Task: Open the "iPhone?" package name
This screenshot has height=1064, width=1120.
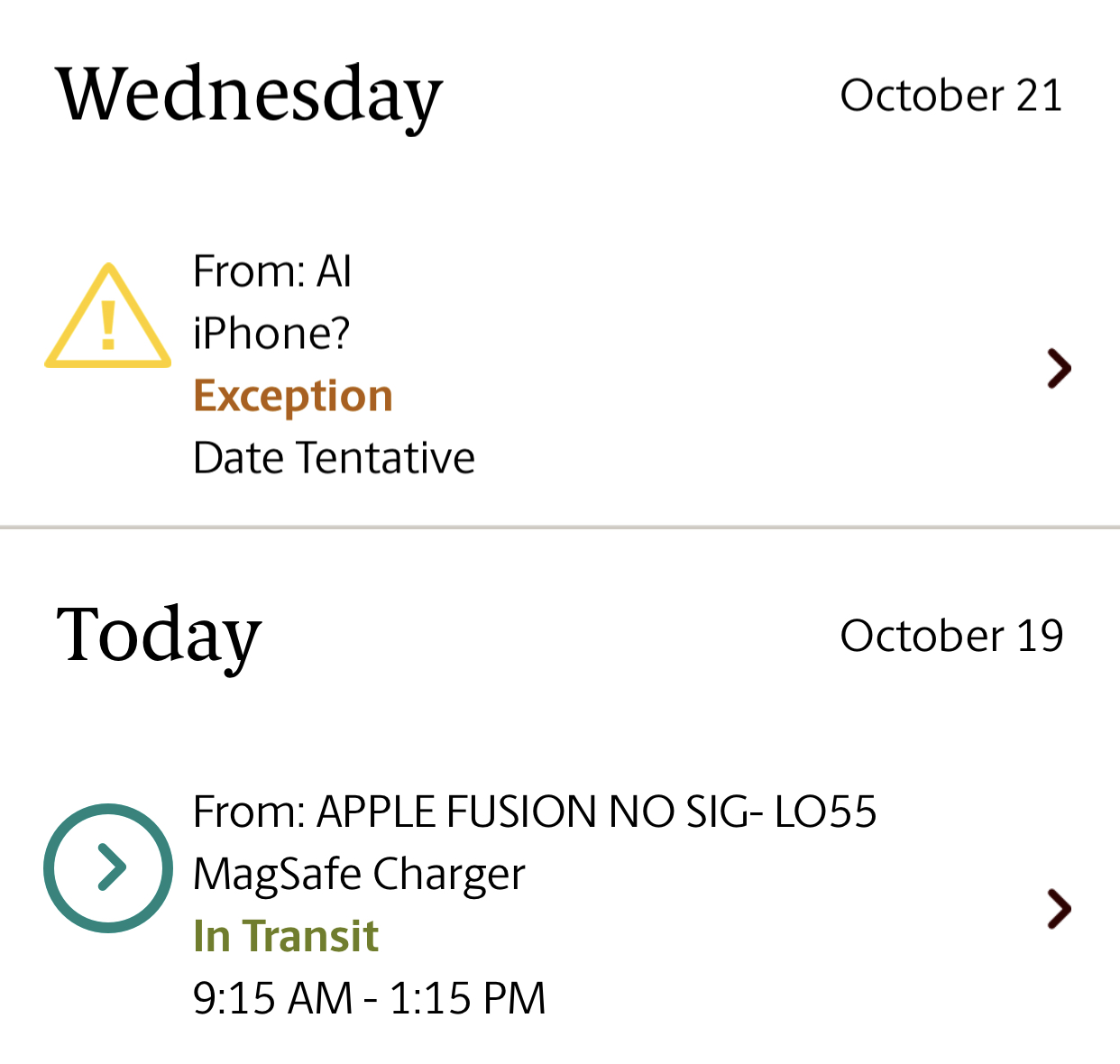Action: pos(271,334)
